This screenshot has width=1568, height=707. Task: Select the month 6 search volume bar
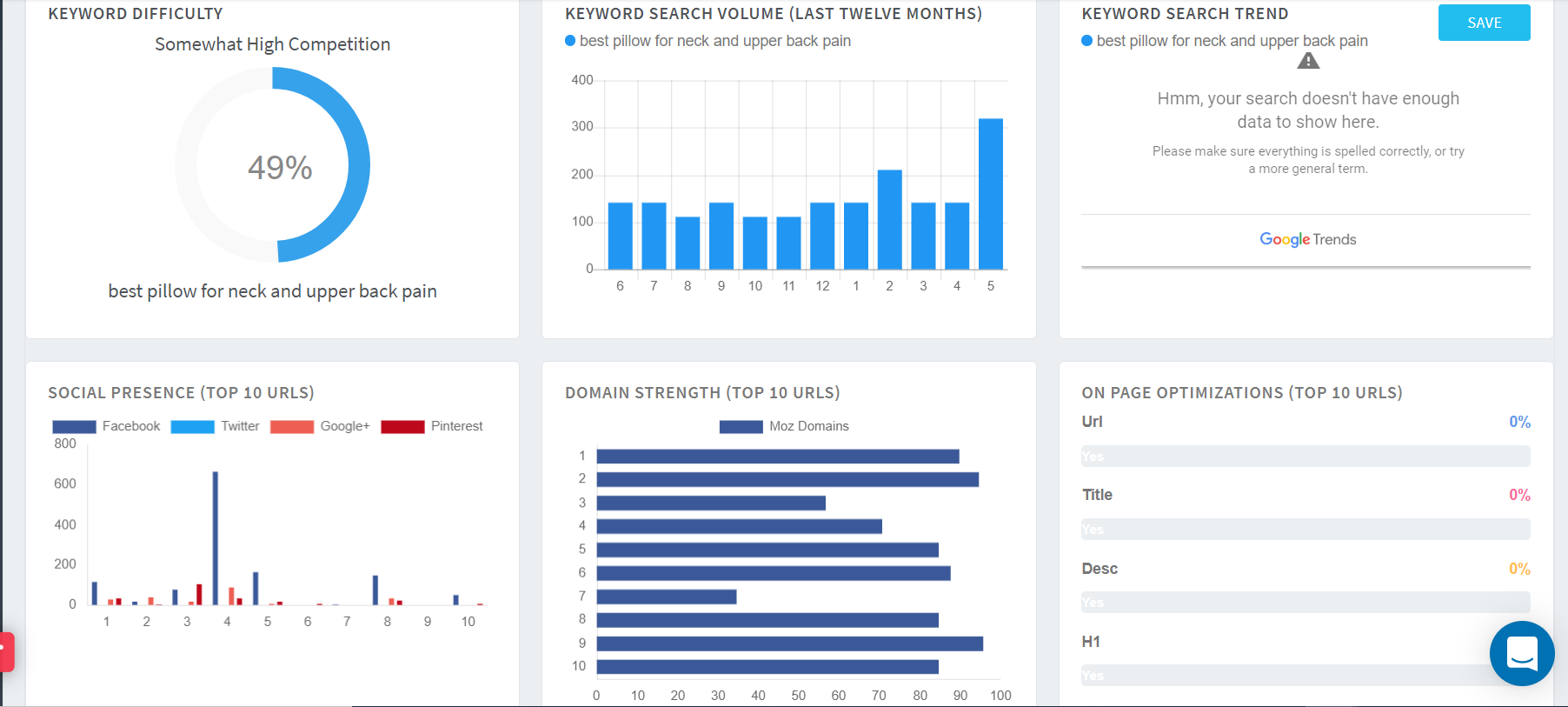[621, 236]
